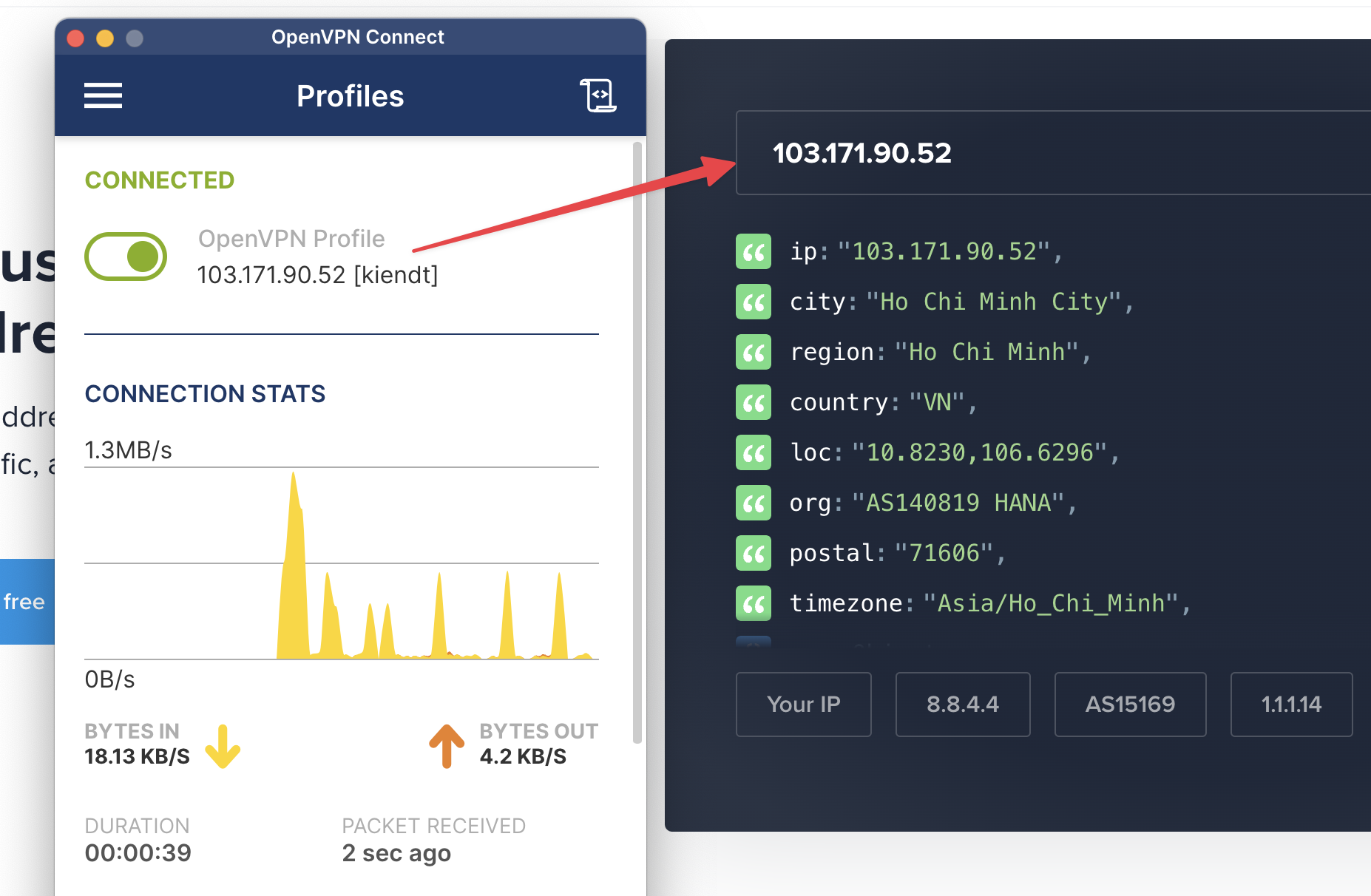Click the 4.2 KB/S bytes out value
Screen dimensions: 1371x896
pos(523,756)
